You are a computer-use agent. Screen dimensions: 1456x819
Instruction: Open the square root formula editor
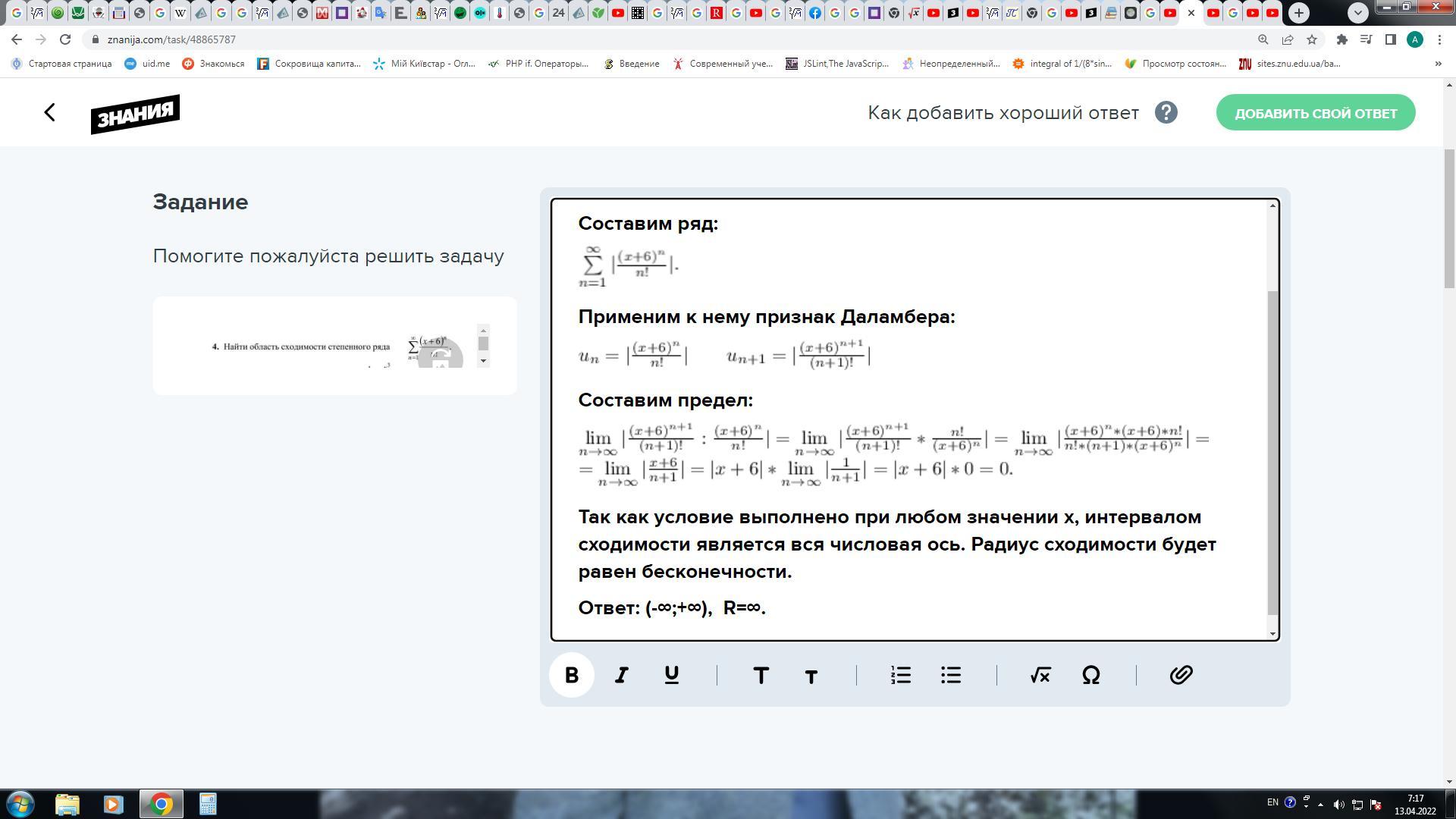pyautogui.click(x=1040, y=675)
